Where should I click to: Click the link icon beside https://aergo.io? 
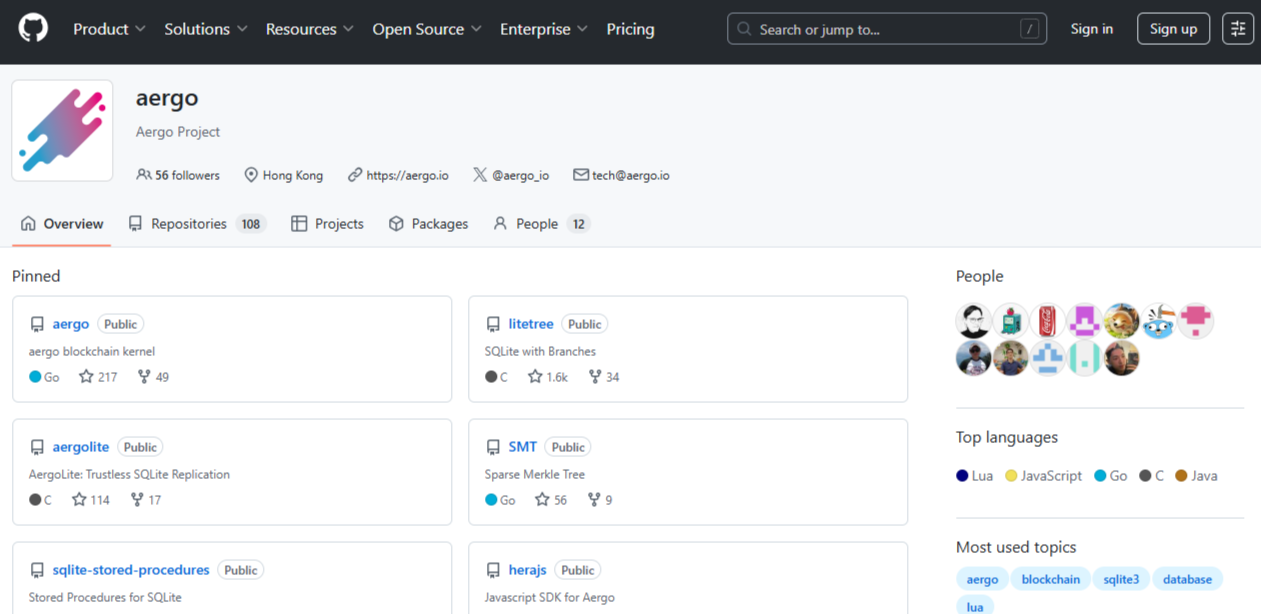pos(355,175)
